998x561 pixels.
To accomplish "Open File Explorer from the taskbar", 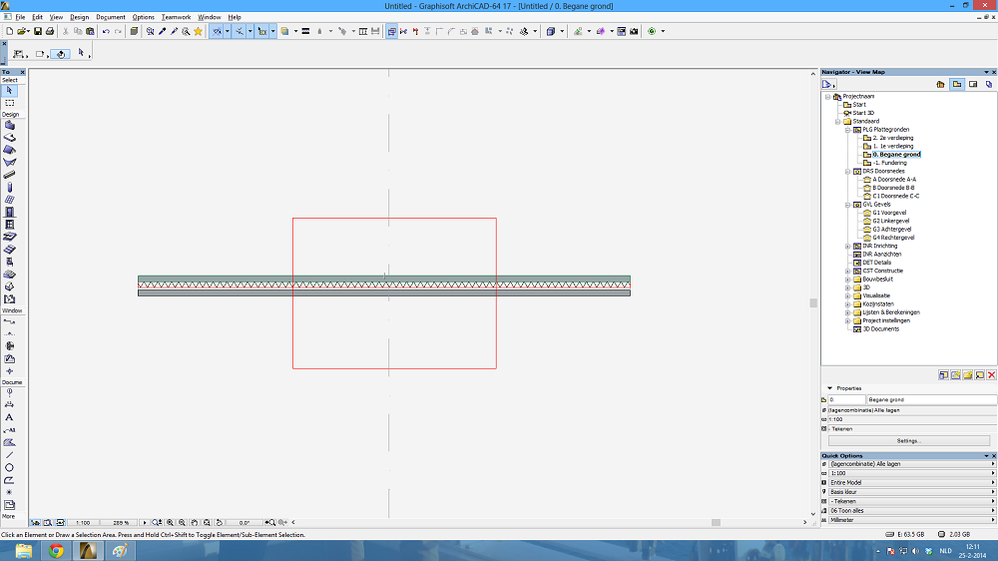I will (24, 551).
